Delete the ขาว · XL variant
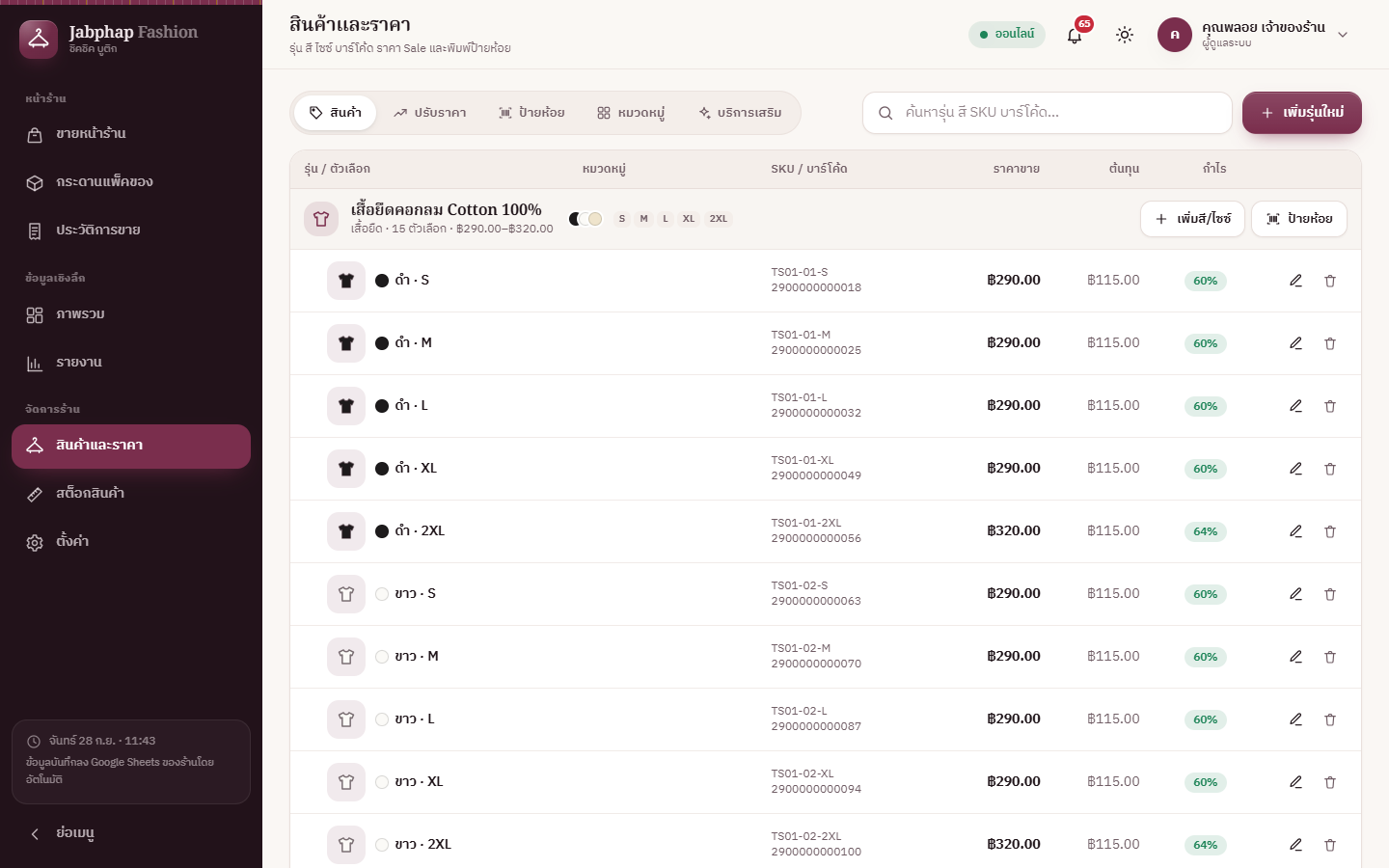 (1330, 782)
